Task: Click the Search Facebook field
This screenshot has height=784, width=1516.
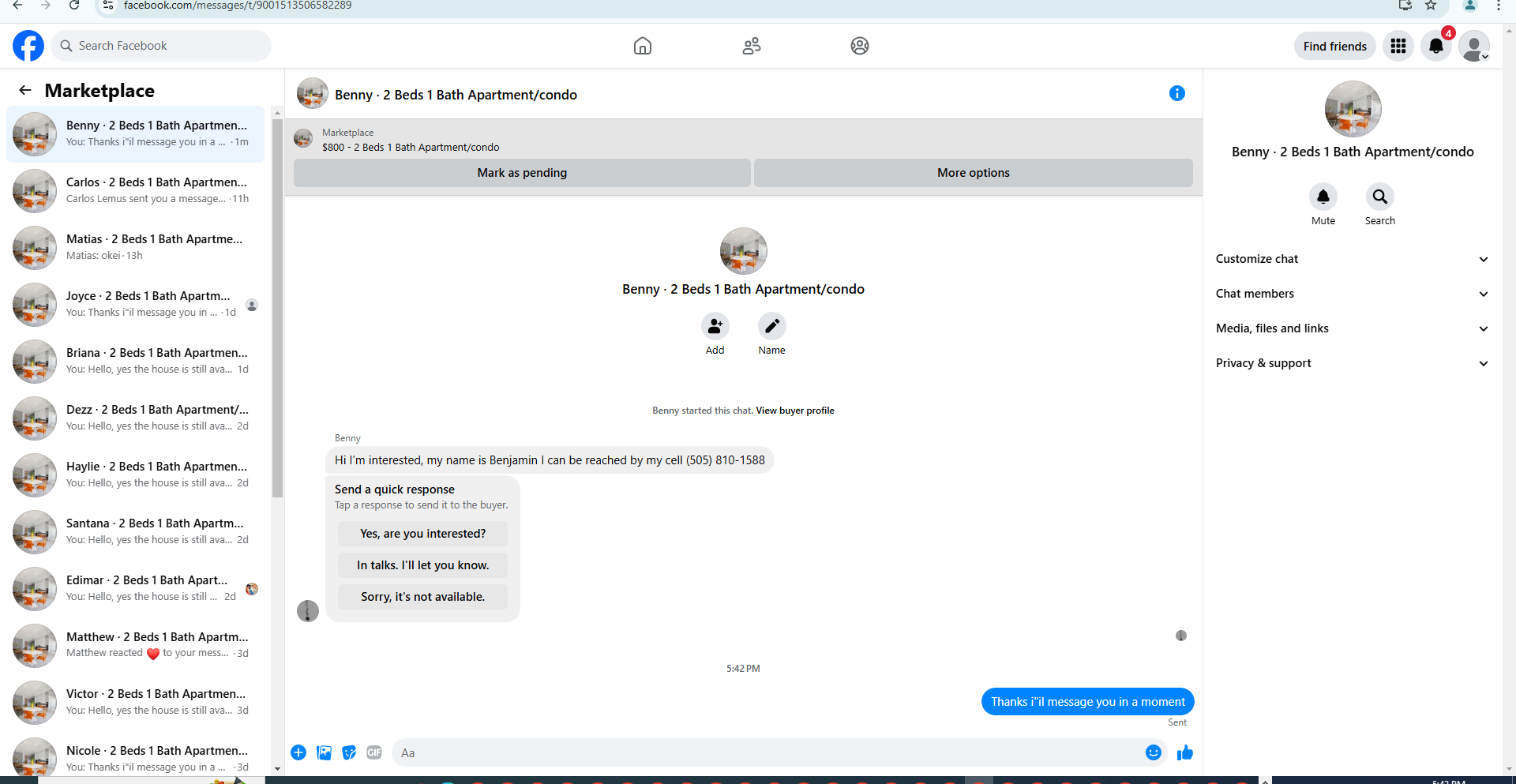Action: pyautogui.click(x=161, y=46)
